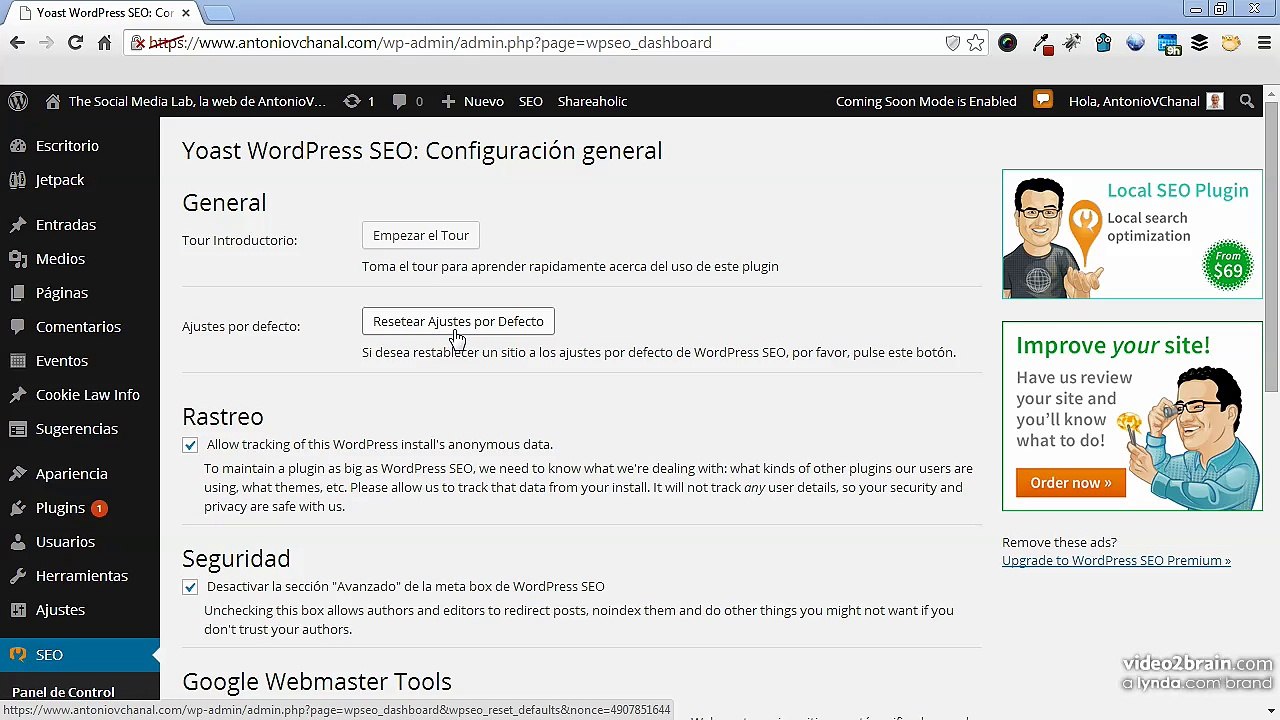
Task: Open a new browser tab
Action: pyautogui.click(x=218, y=13)
